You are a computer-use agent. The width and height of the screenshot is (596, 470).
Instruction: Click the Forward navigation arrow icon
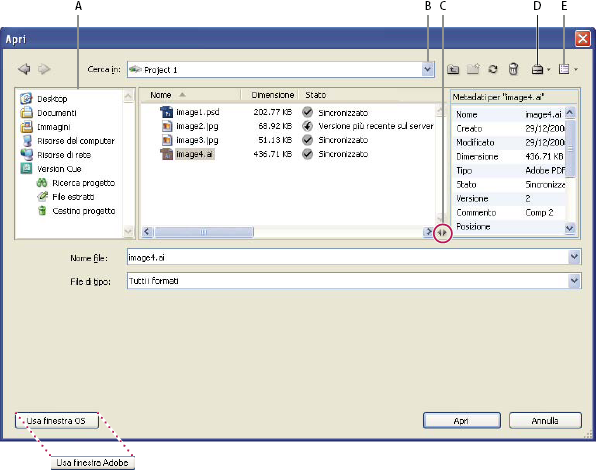tap(44, 69)
